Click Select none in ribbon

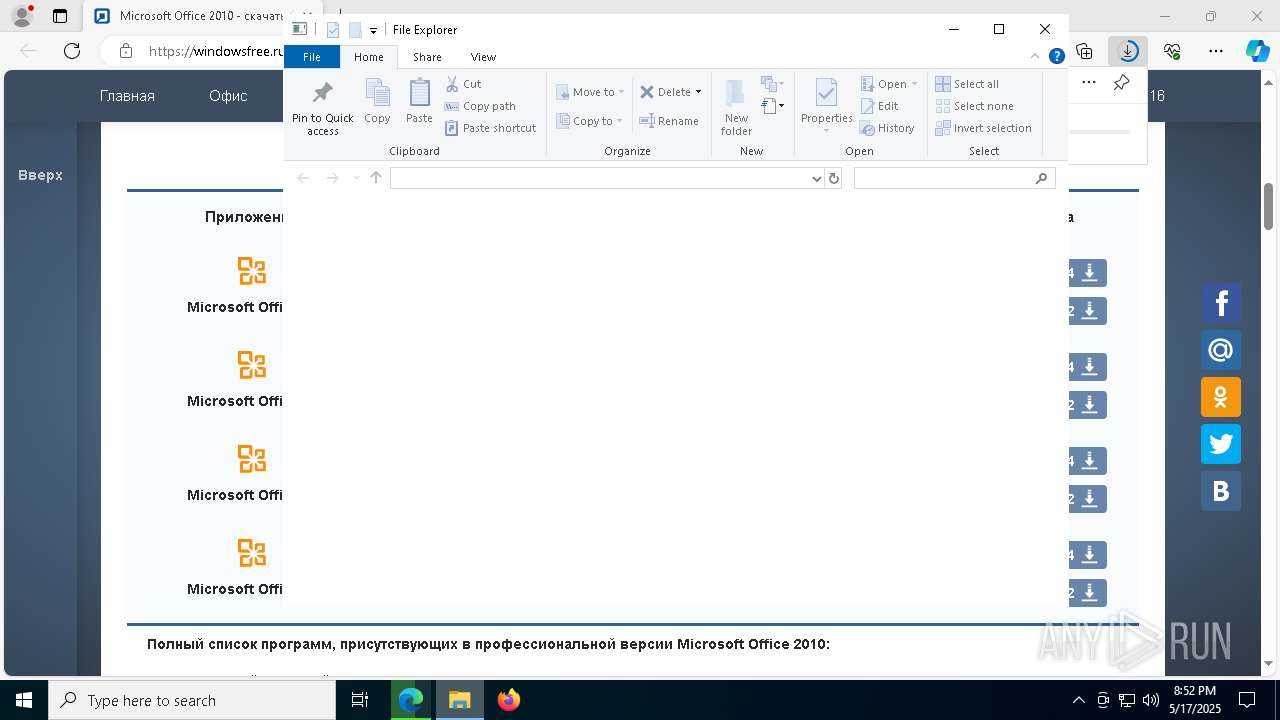(974, 106)
